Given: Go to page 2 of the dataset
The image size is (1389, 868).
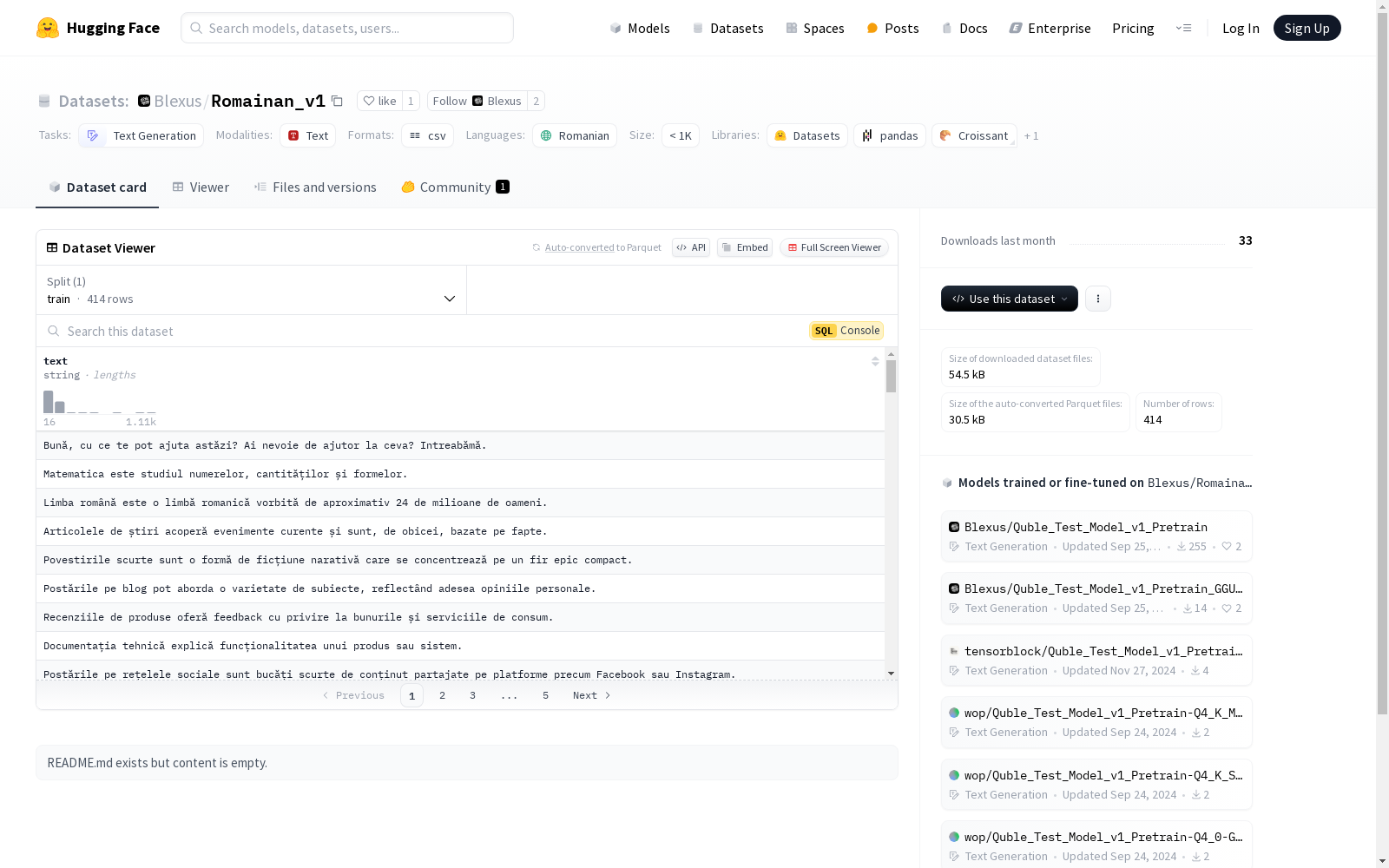Looking at the screenshot, I should coord(443,695).
